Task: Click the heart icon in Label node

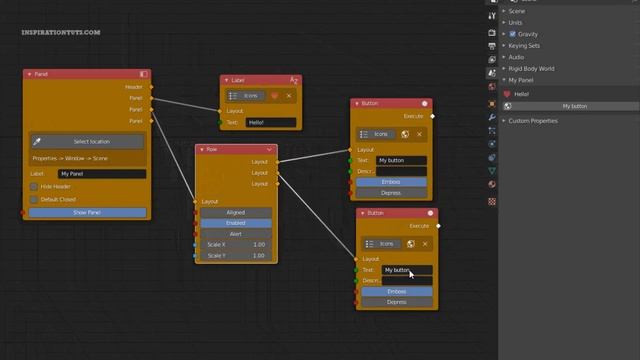Action: pyautogui.click(x=275, y=96)
